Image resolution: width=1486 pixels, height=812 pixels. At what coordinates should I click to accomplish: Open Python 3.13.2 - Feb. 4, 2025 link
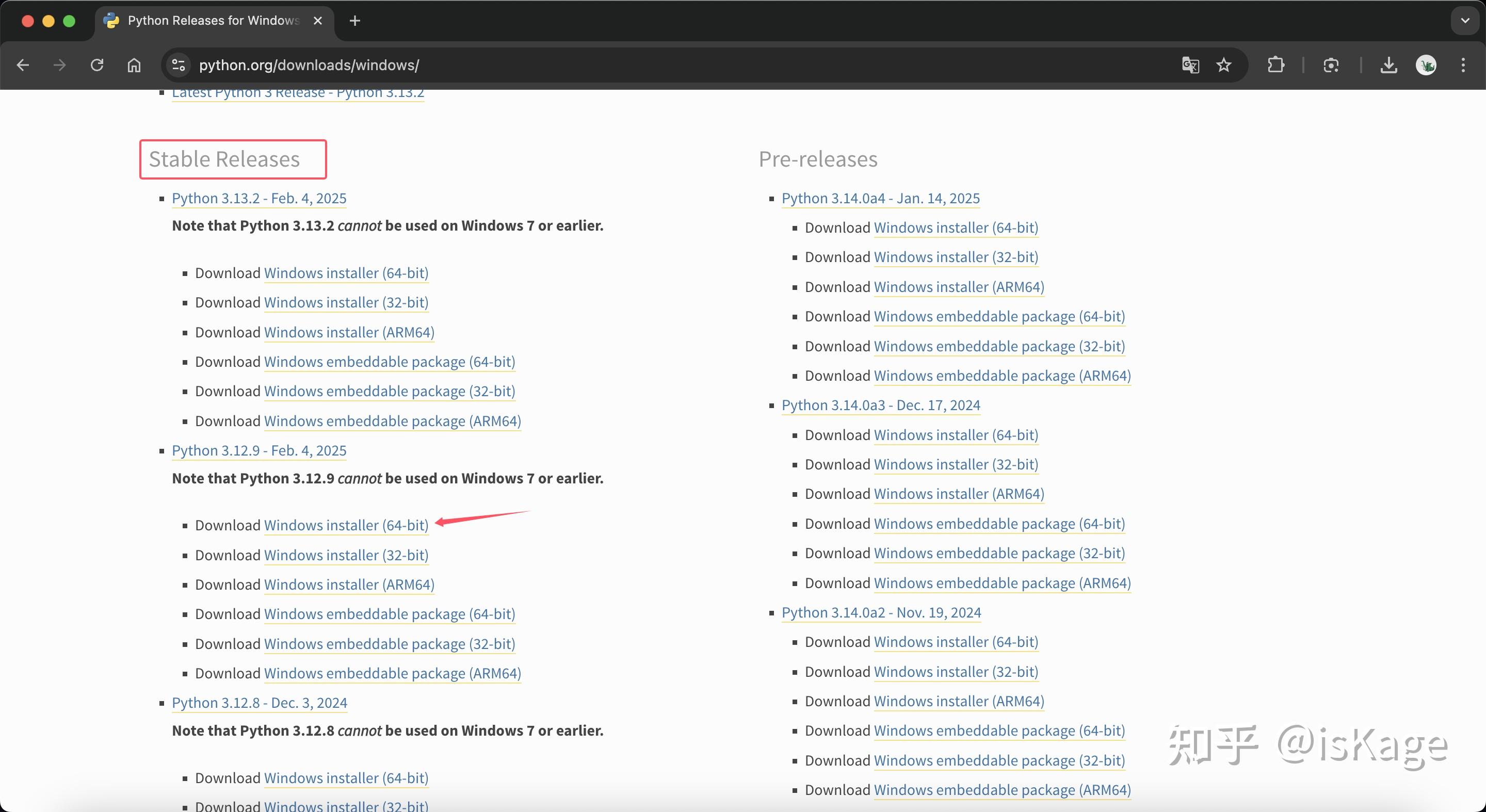point(259,199)
